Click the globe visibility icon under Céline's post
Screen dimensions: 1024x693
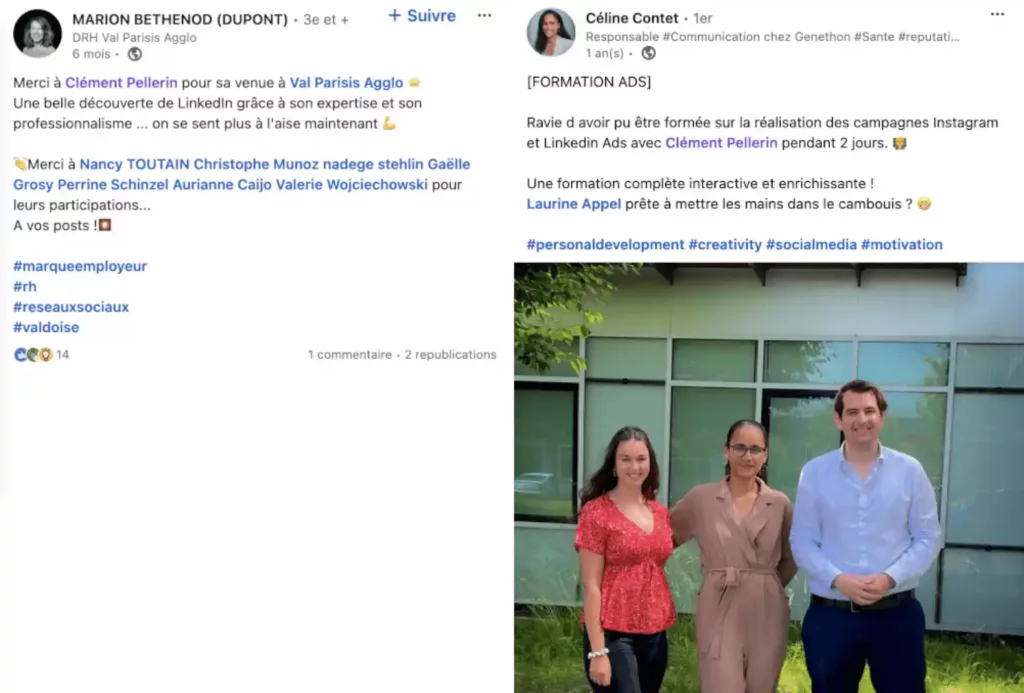[x=648, y=54]
